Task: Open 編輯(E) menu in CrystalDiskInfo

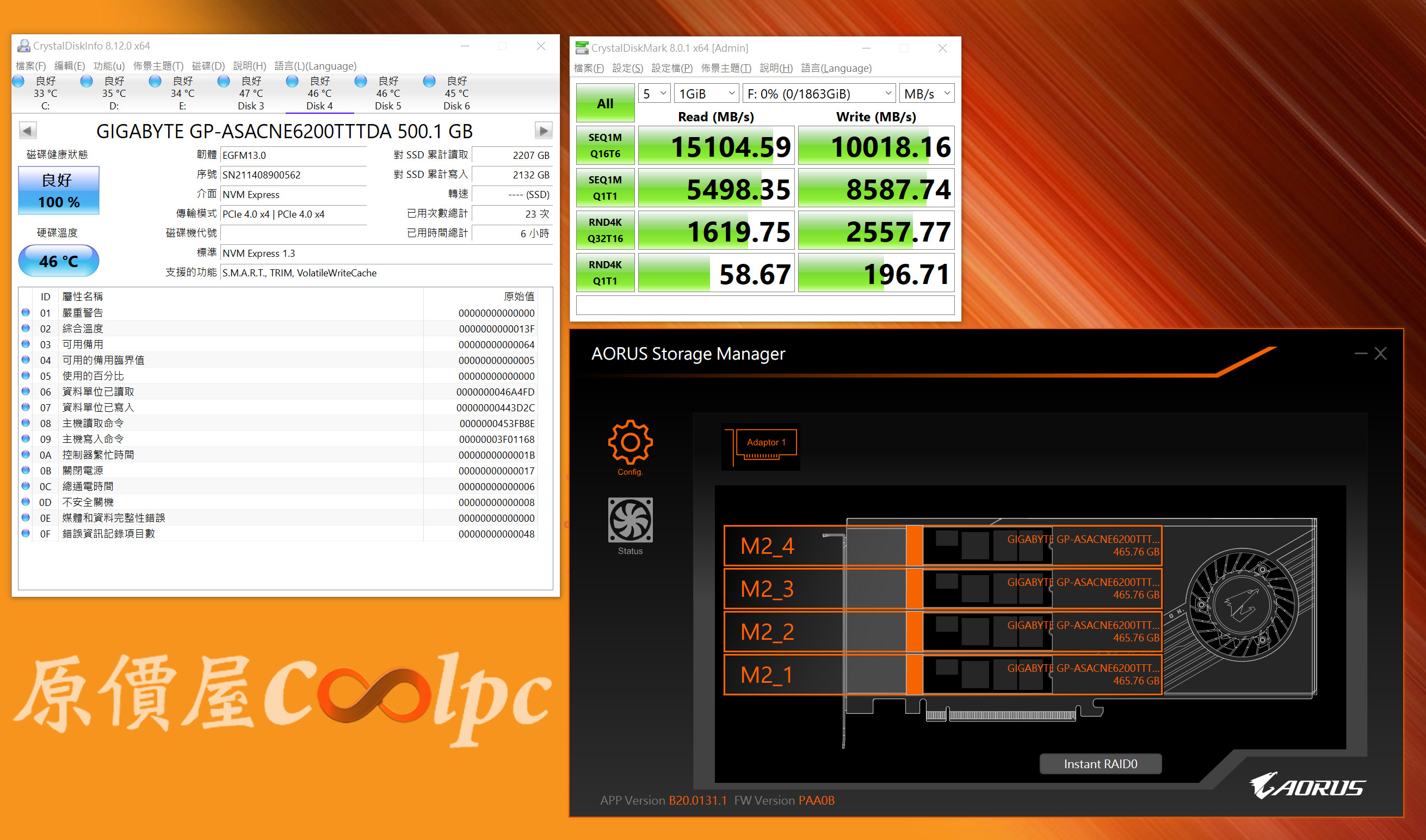Action: click(70, 66)
